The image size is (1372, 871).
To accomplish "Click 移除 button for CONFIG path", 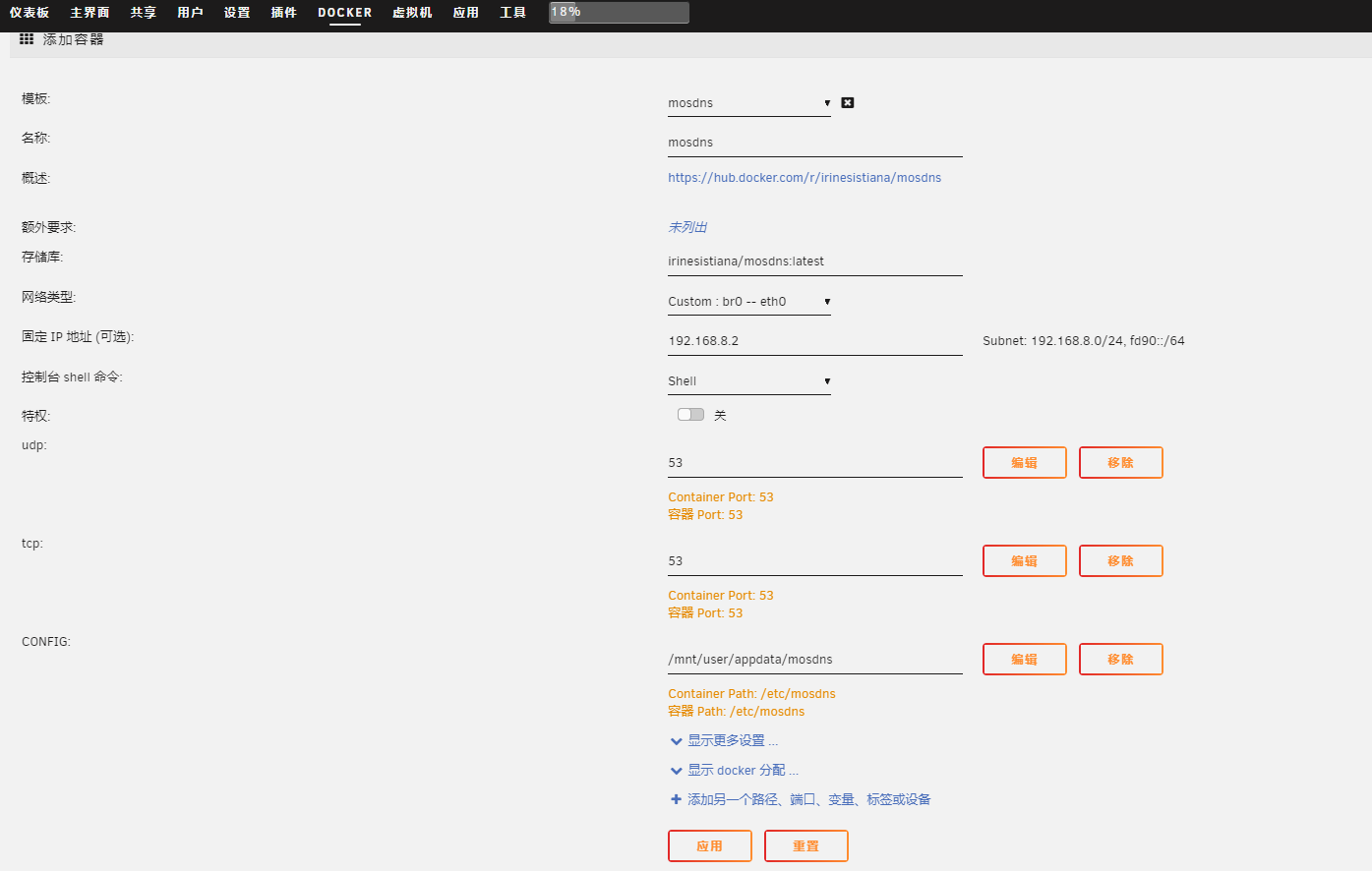I will click(x=1120, y=659).
